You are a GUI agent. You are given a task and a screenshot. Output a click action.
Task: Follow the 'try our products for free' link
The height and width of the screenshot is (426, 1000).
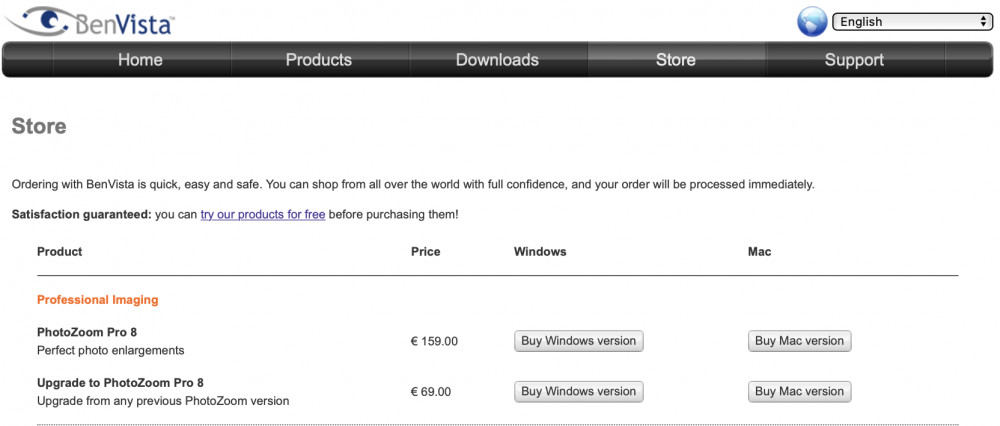pos(263,214)
